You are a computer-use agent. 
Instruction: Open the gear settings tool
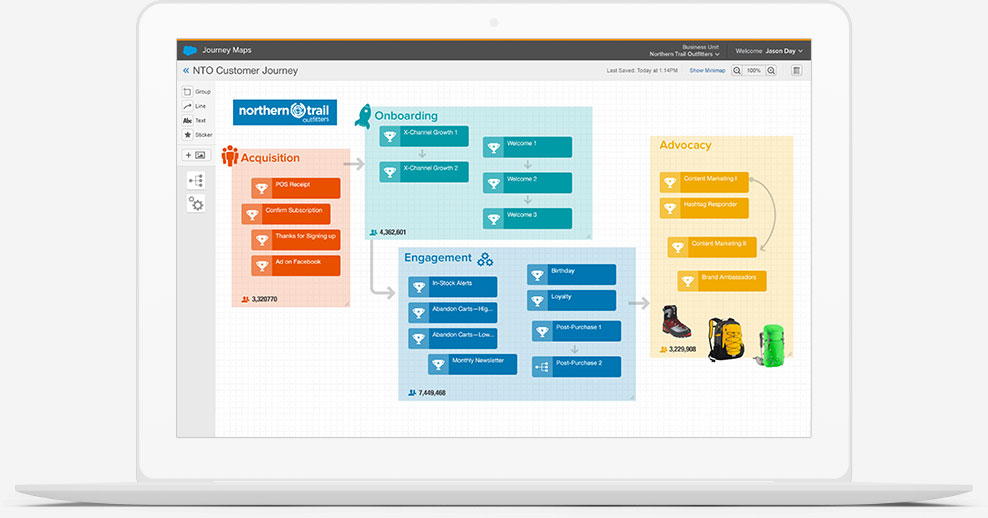pyautogui.click(x=196, y=204)
